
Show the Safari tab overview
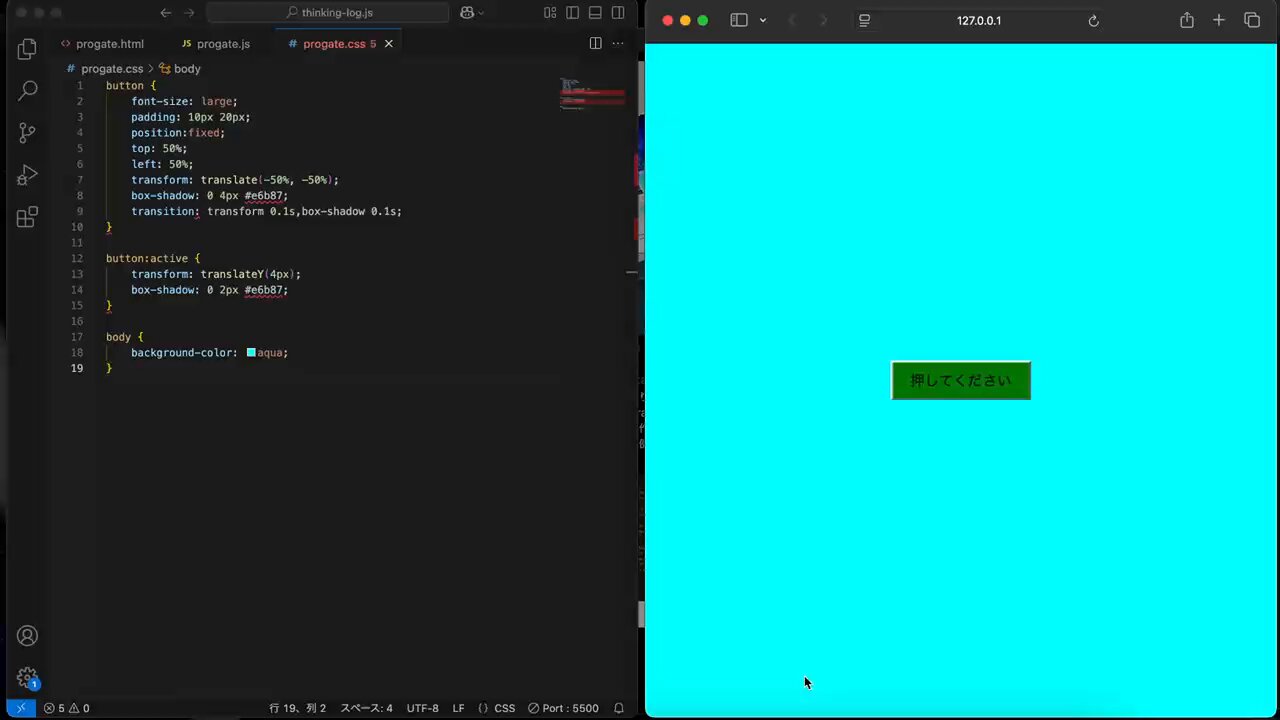(x=1252, y=21)
